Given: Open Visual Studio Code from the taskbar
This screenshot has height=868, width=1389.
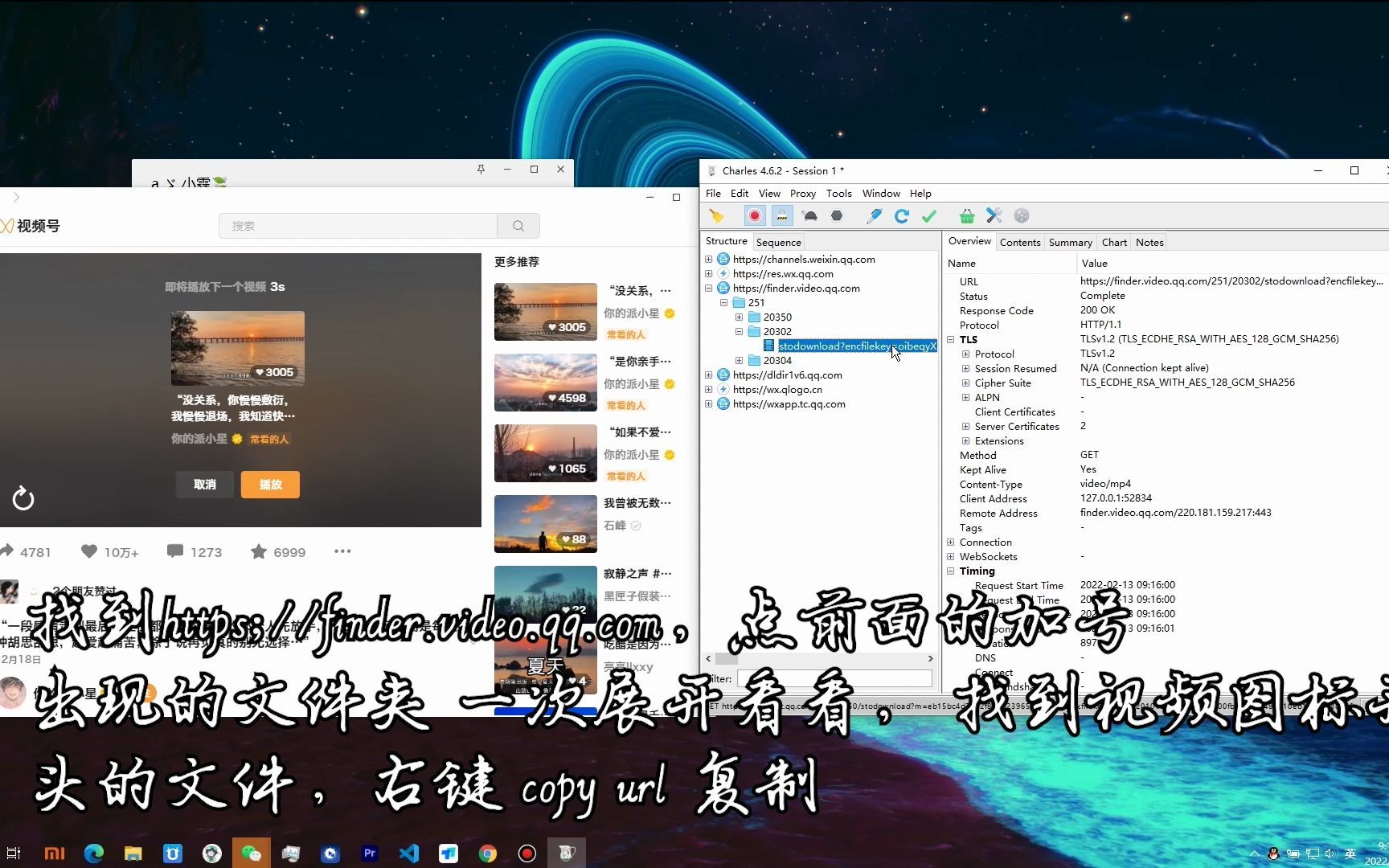Looking at the screenshot, I should tap(408, 854).
